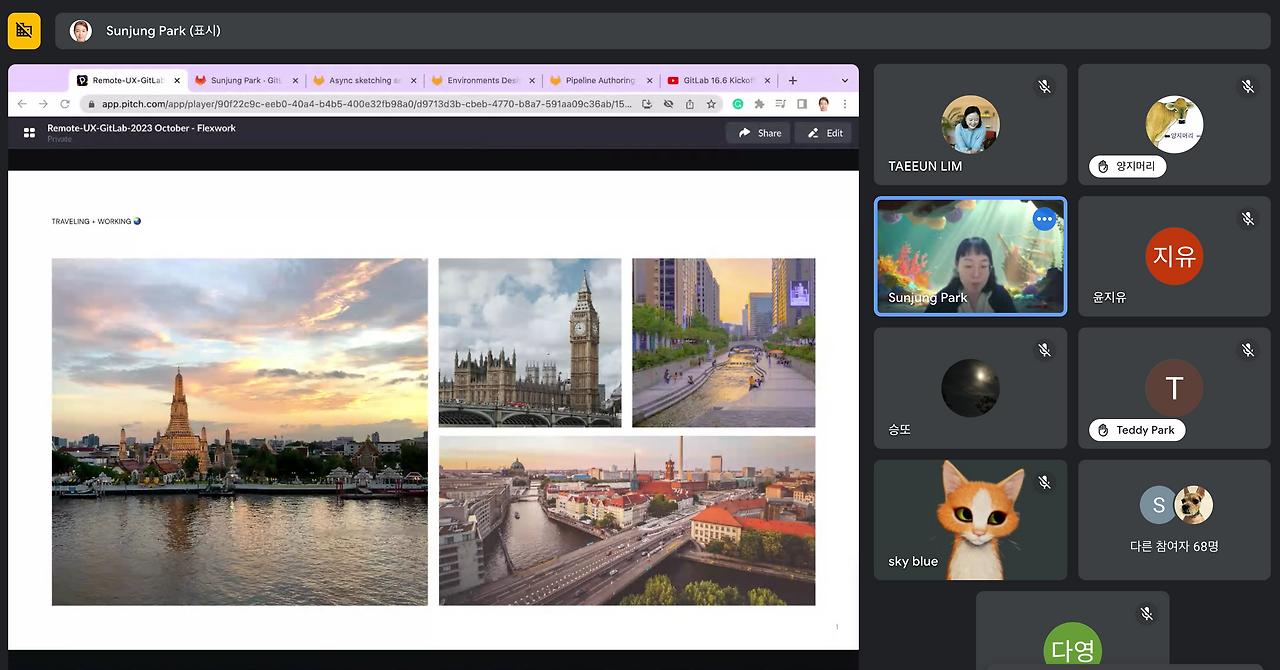This screenshot has width=1280, height=670.
Task: Click the Share button in Pitch
Action: (759, 133)
